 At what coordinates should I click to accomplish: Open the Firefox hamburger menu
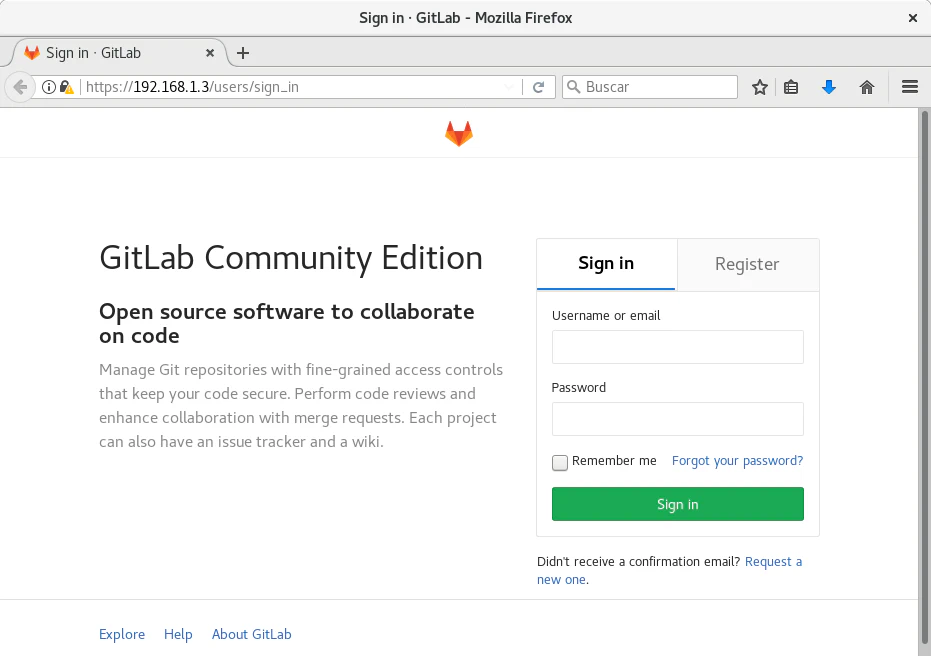pos(910,87)
